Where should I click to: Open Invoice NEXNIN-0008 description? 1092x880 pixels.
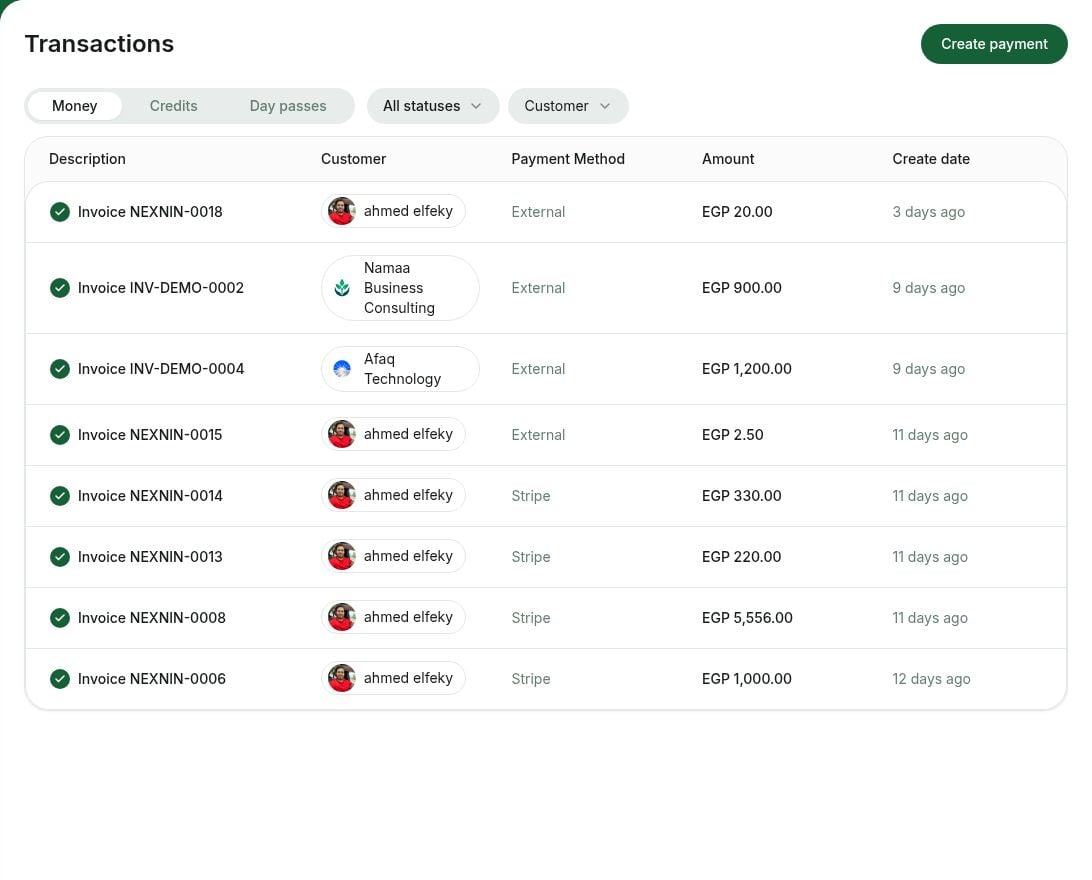coord(152,618)
